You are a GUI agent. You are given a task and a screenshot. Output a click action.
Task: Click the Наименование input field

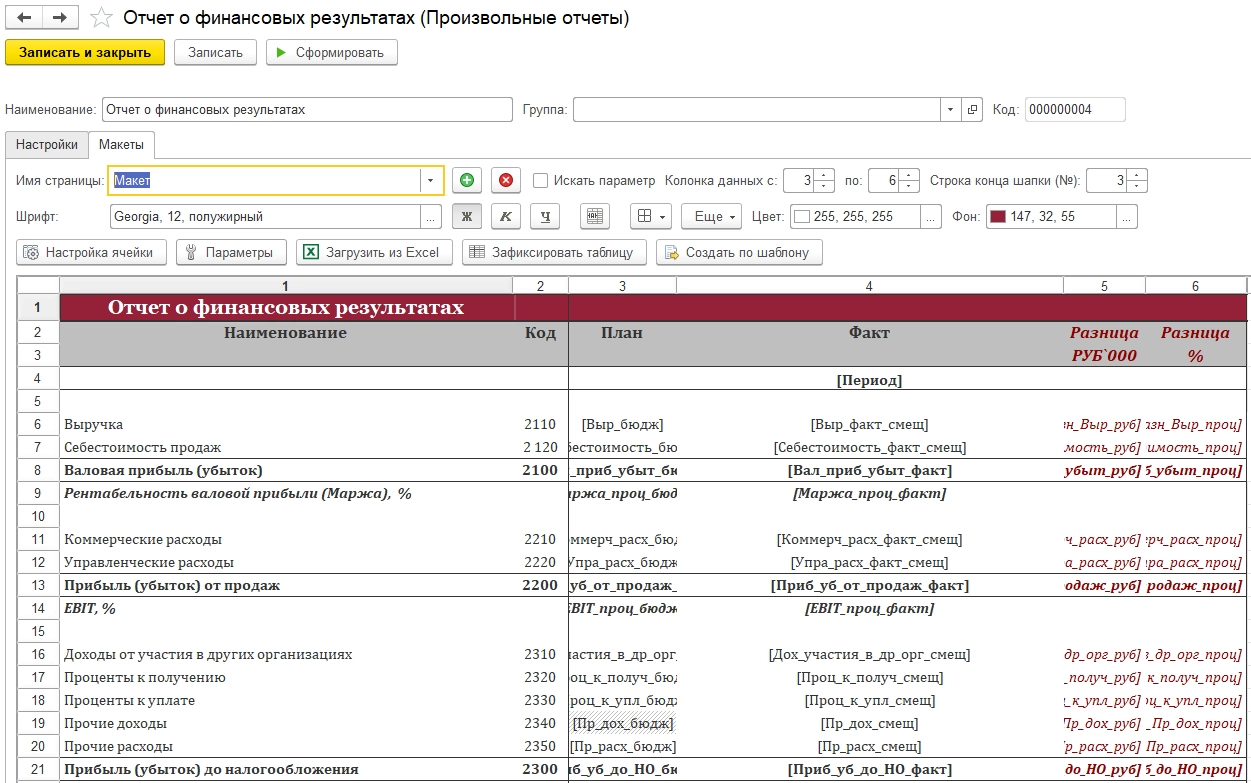pos(306,110)
